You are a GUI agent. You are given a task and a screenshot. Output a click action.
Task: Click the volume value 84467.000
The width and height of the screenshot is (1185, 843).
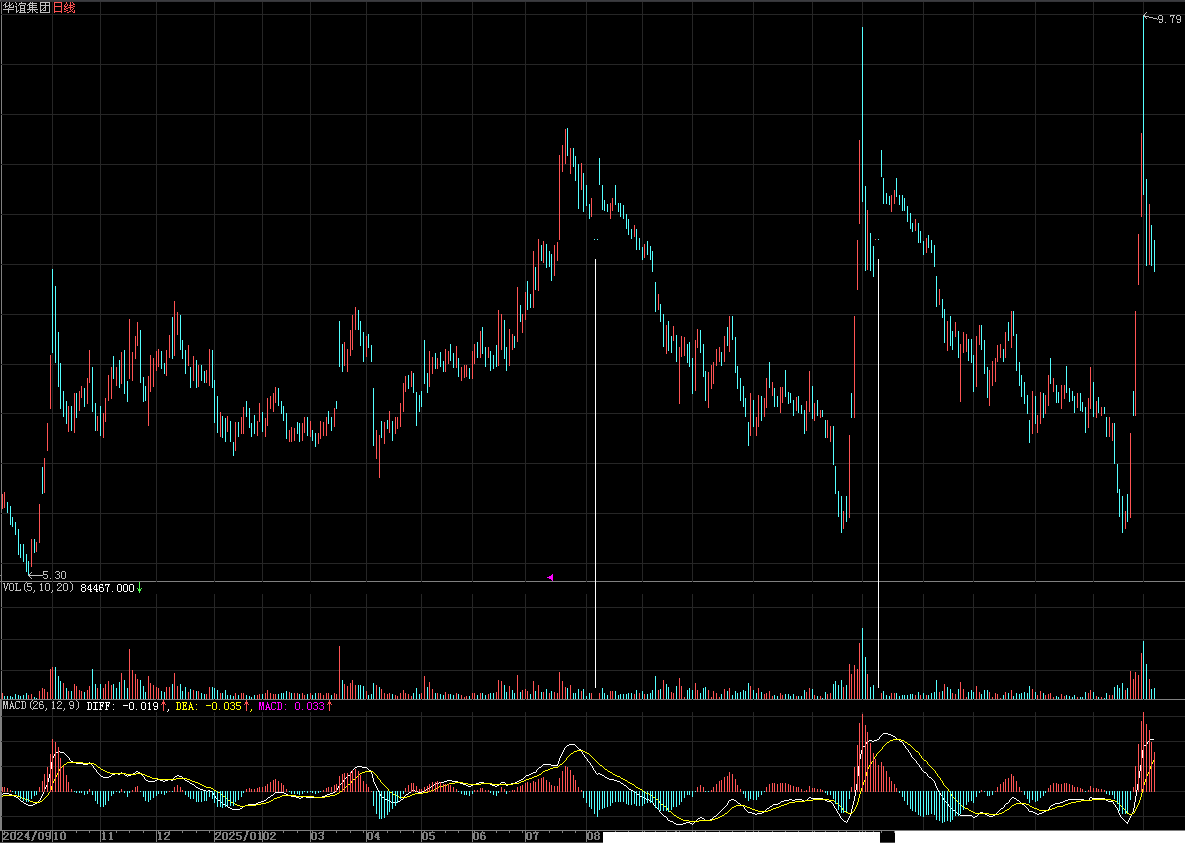pos(107,587)
